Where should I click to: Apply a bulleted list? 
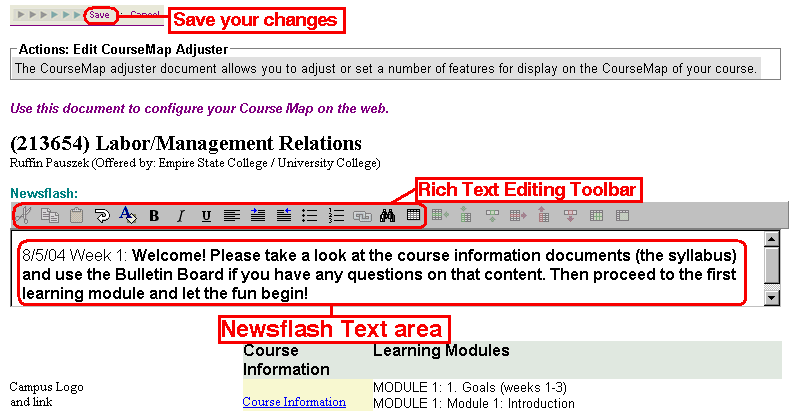coord(309,216)
